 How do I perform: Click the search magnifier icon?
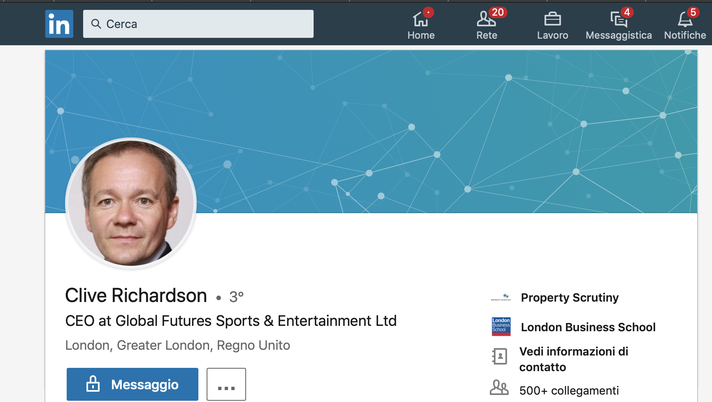(96, 24)
